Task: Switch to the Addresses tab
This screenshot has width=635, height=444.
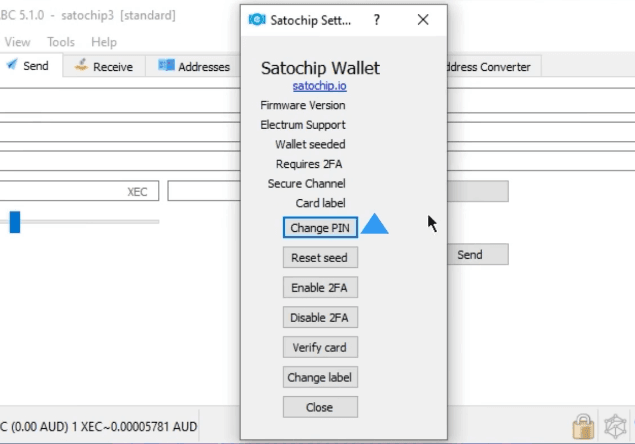Action: pos(194,67)
